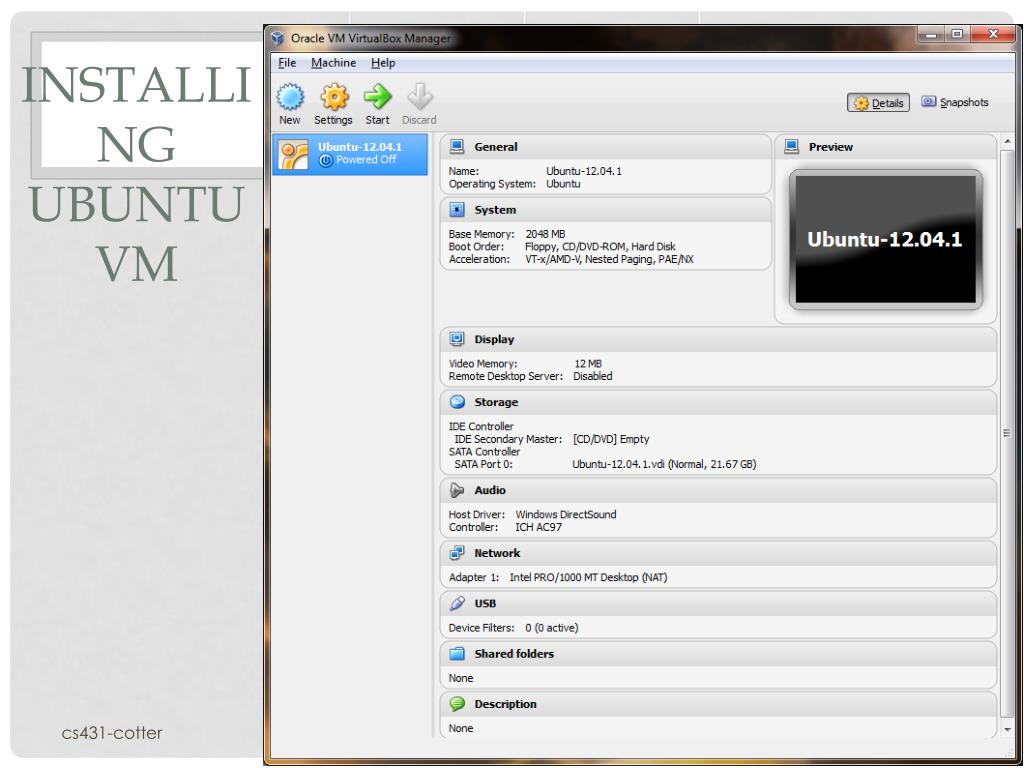Open the Description header link

coord(505,704)
